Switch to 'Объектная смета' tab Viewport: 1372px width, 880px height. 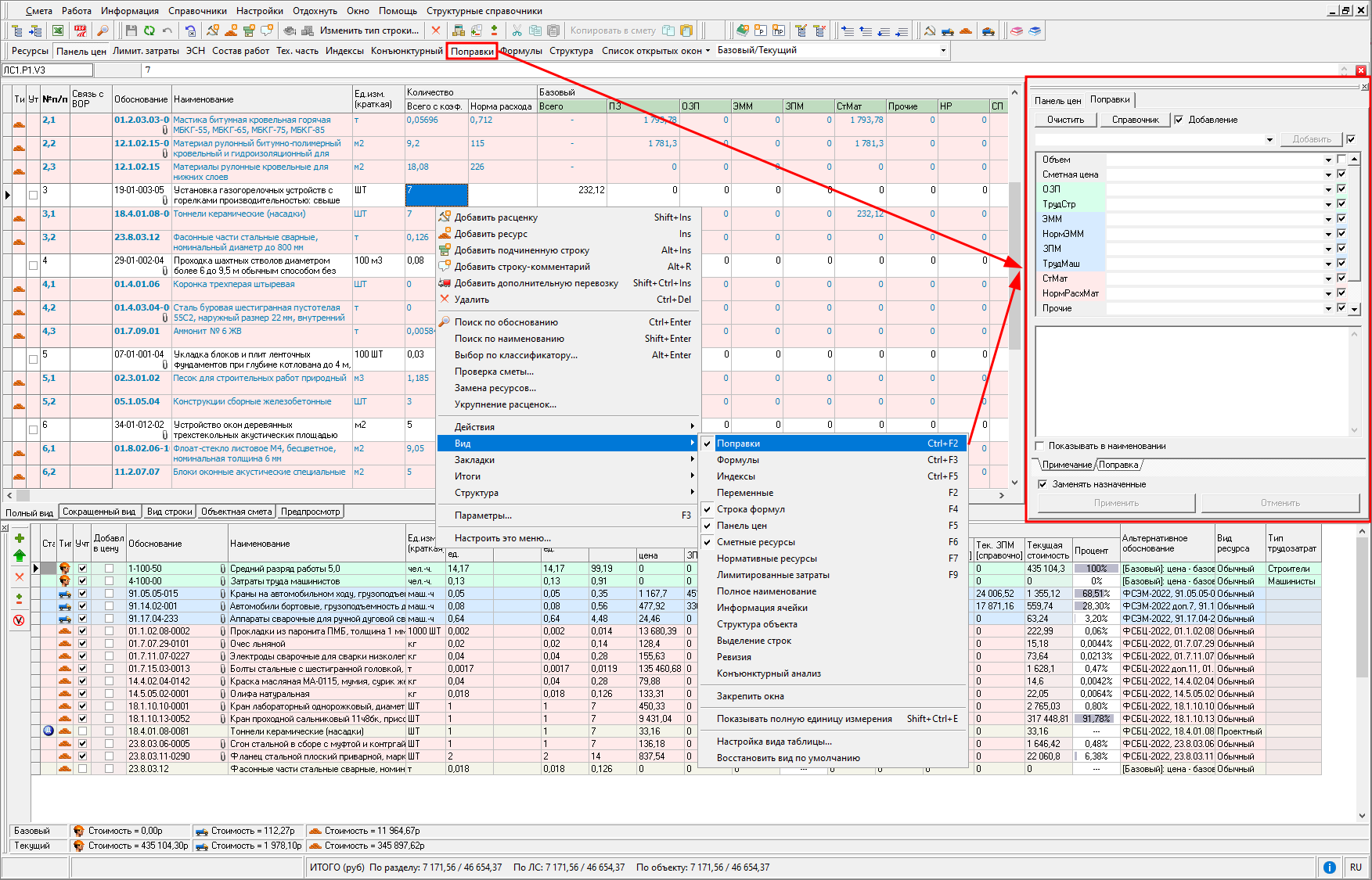click(x=236, y=512)
